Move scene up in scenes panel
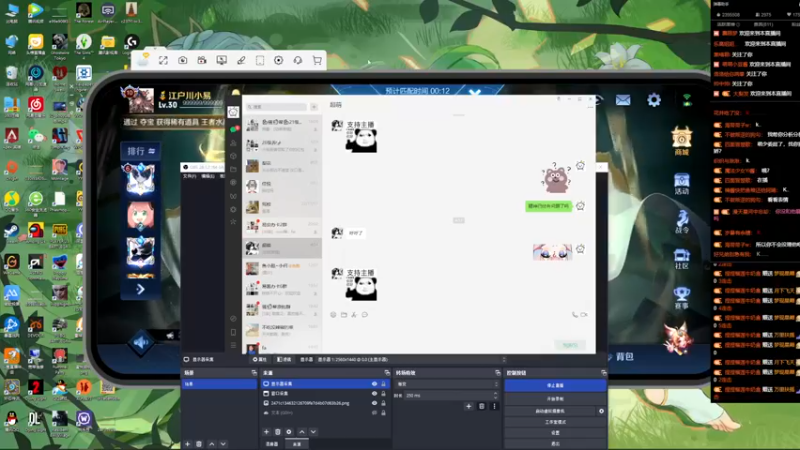800x450 pixels. point(212,444)
